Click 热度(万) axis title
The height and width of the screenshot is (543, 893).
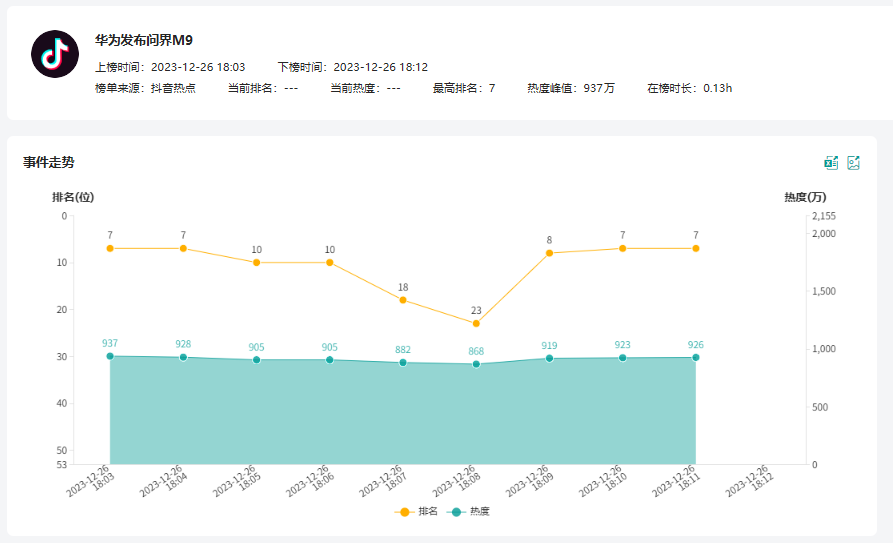click(x=805, y=197)
